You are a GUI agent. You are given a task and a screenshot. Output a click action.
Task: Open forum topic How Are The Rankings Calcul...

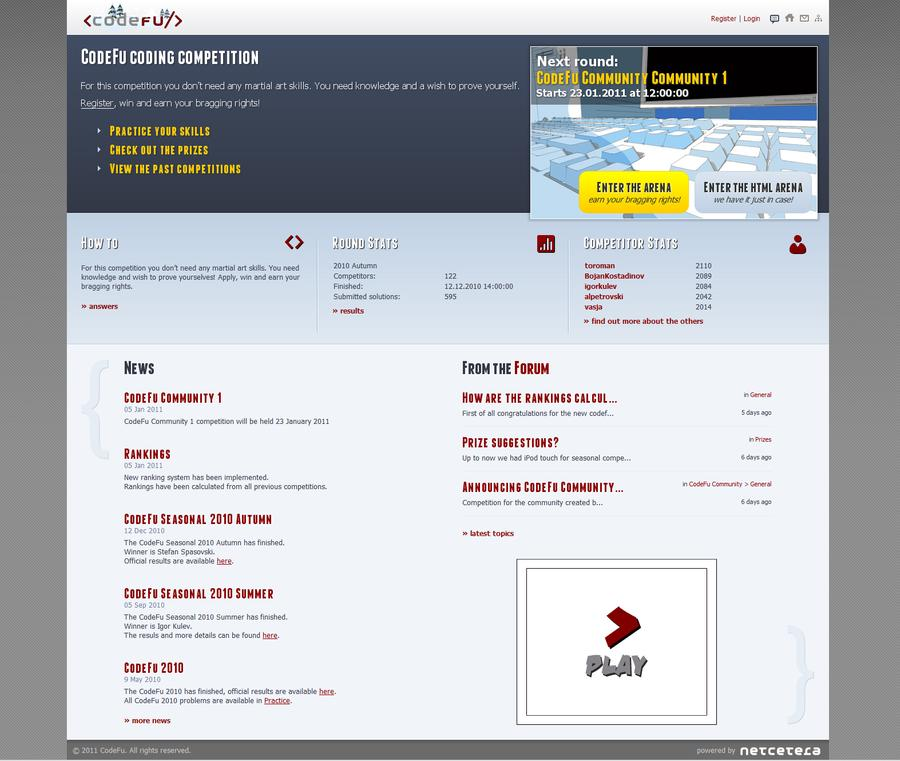[x=540, y=398]
